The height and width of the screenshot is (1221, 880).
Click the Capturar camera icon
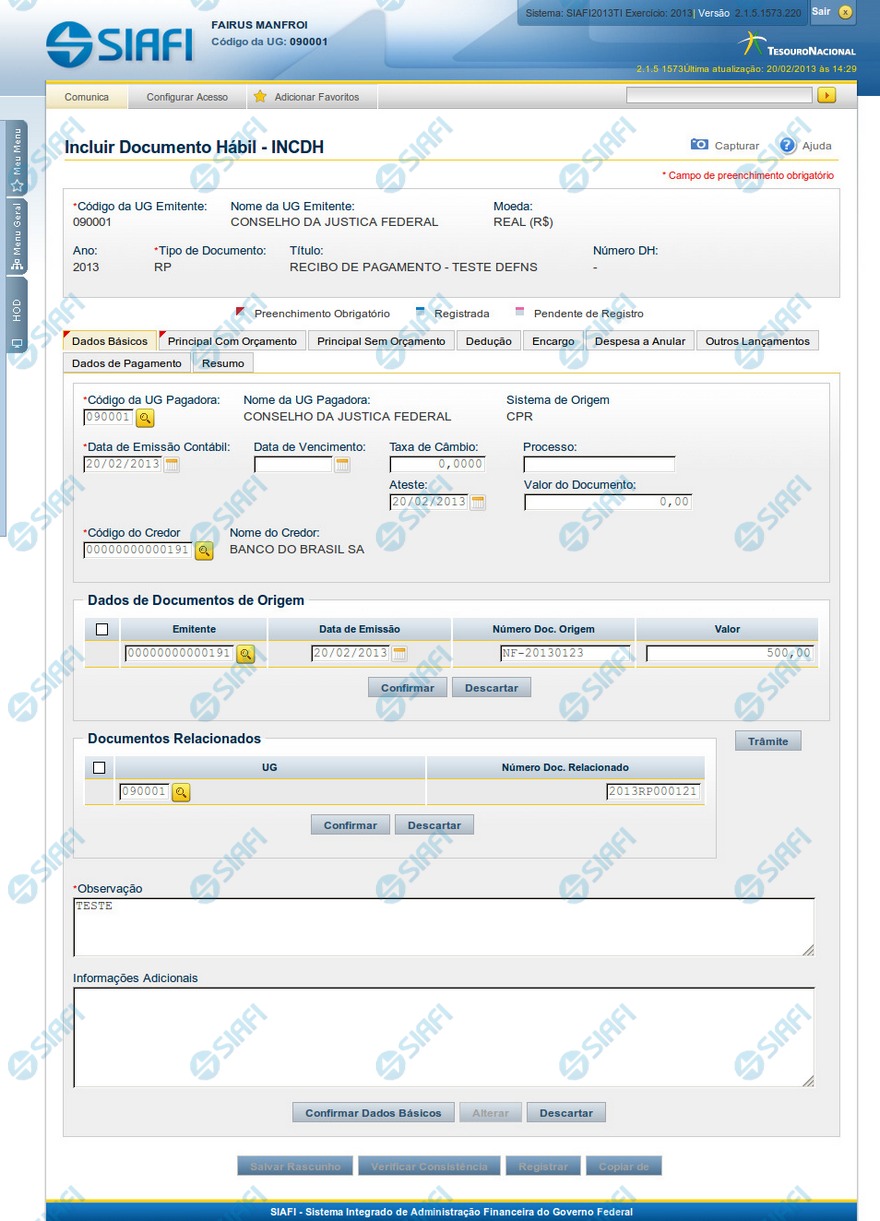point(699,145)
